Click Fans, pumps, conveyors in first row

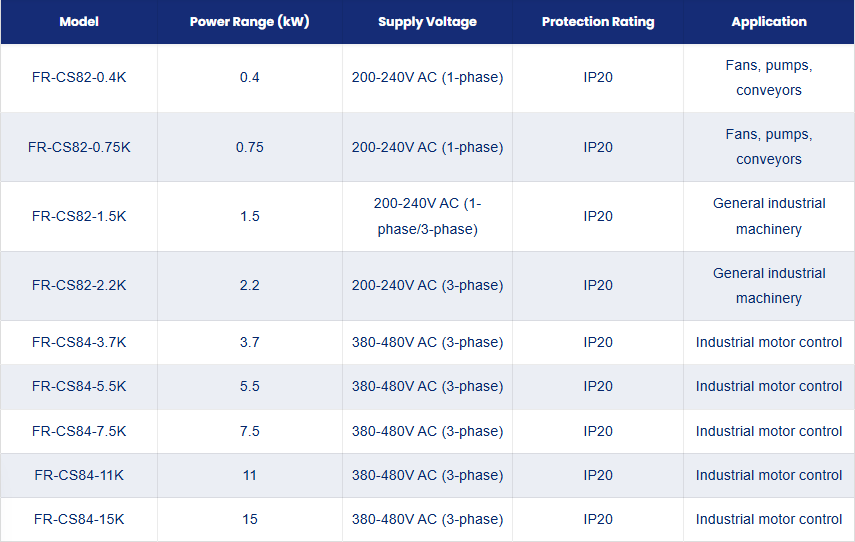click(769, 77)
